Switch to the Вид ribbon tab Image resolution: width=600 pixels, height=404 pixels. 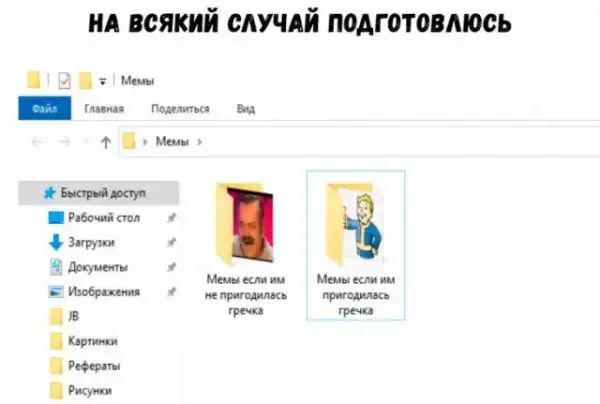tap(245, 109)
